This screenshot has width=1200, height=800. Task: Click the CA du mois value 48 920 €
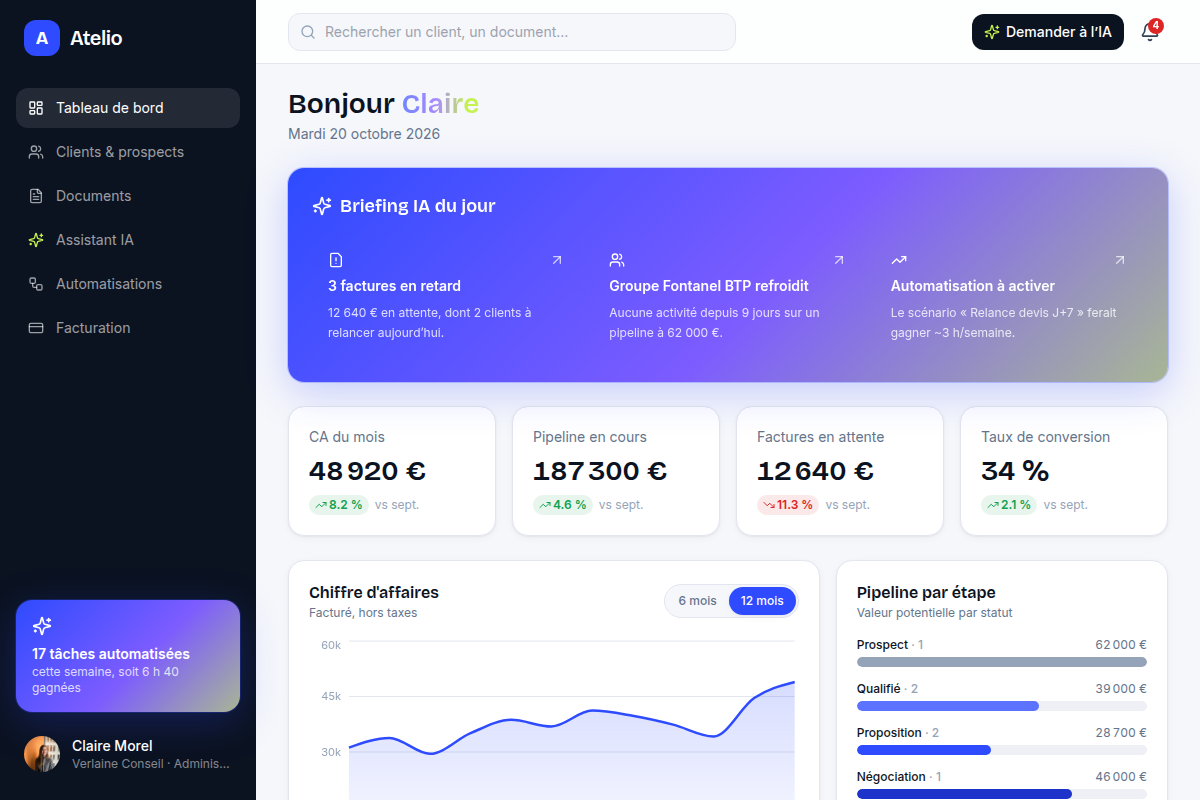coord(368,470)
